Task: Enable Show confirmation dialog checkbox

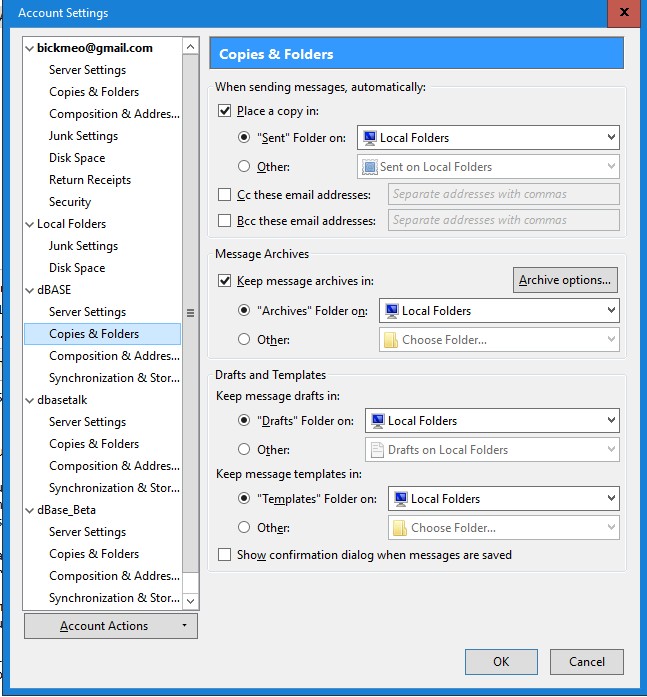Action: pyautogui.click(x=225, y=555)
